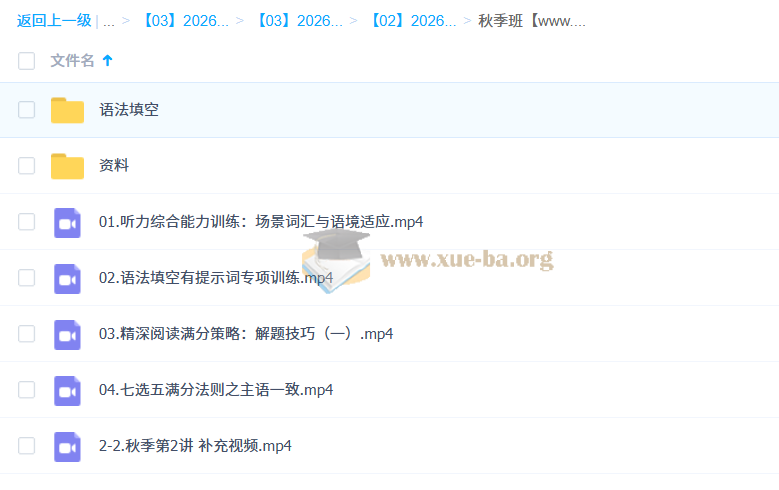Click video icon for 01.听力综合能力训练 file
The width and height of the screenshot is (779, 490).
(x=67, y=222)
